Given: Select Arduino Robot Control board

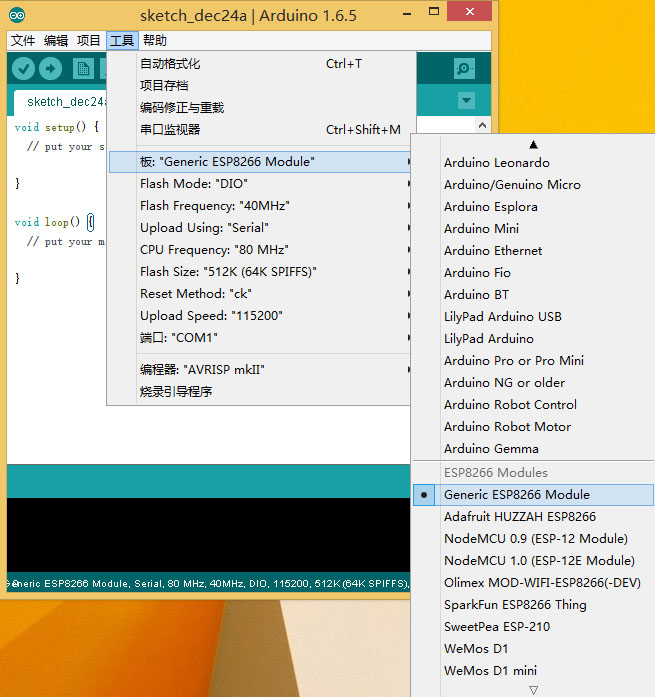Looking at the screenshot, I should [x=534, y=405].
